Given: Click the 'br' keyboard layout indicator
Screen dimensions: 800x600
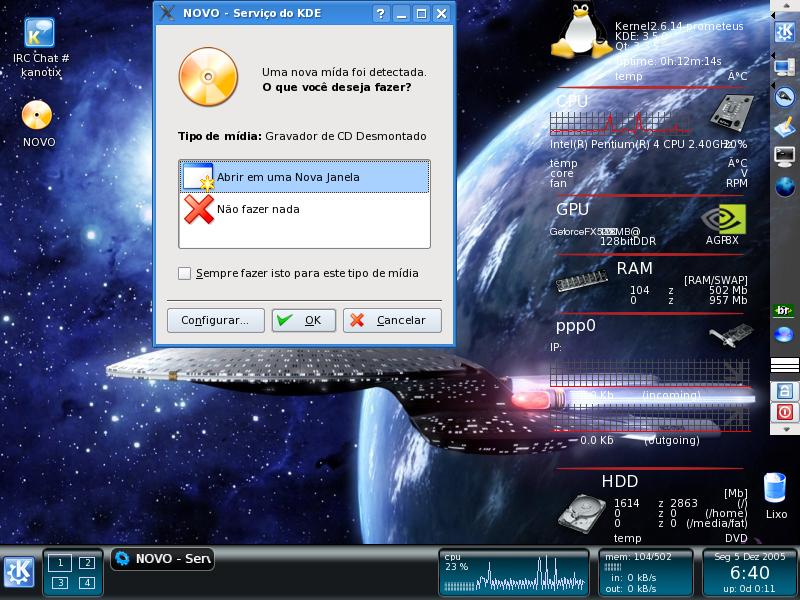Looking at the screenshot, I should tap(784, 310).
